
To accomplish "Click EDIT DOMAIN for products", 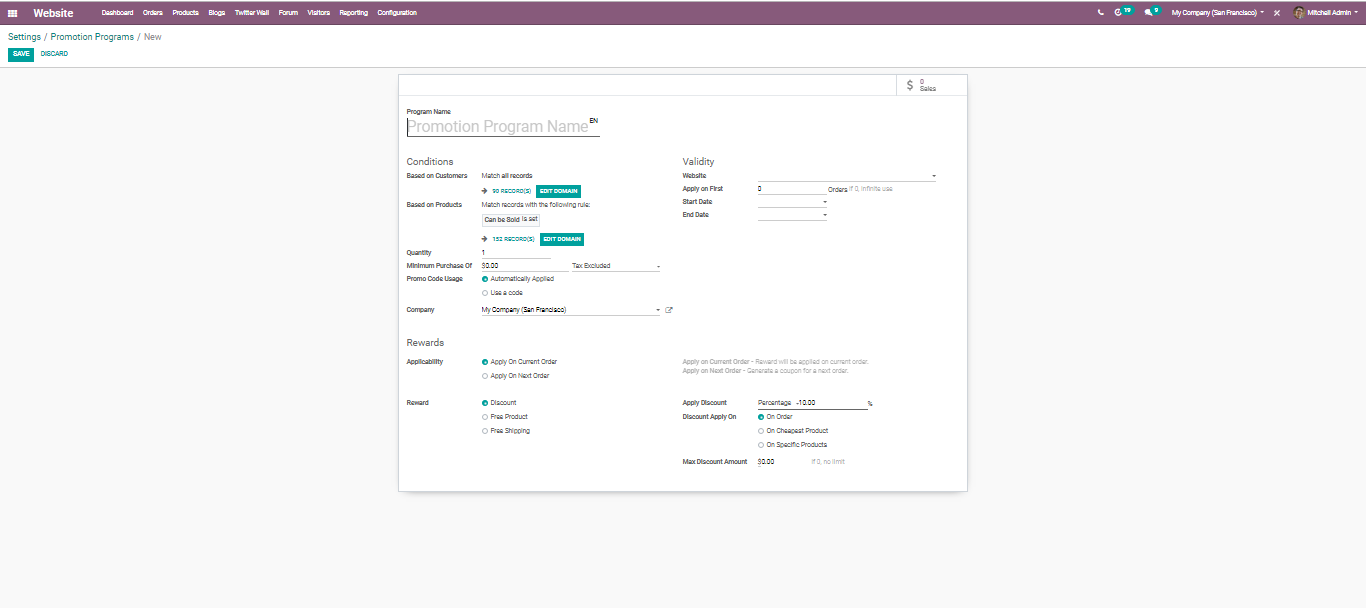I will tap(562, 239).
